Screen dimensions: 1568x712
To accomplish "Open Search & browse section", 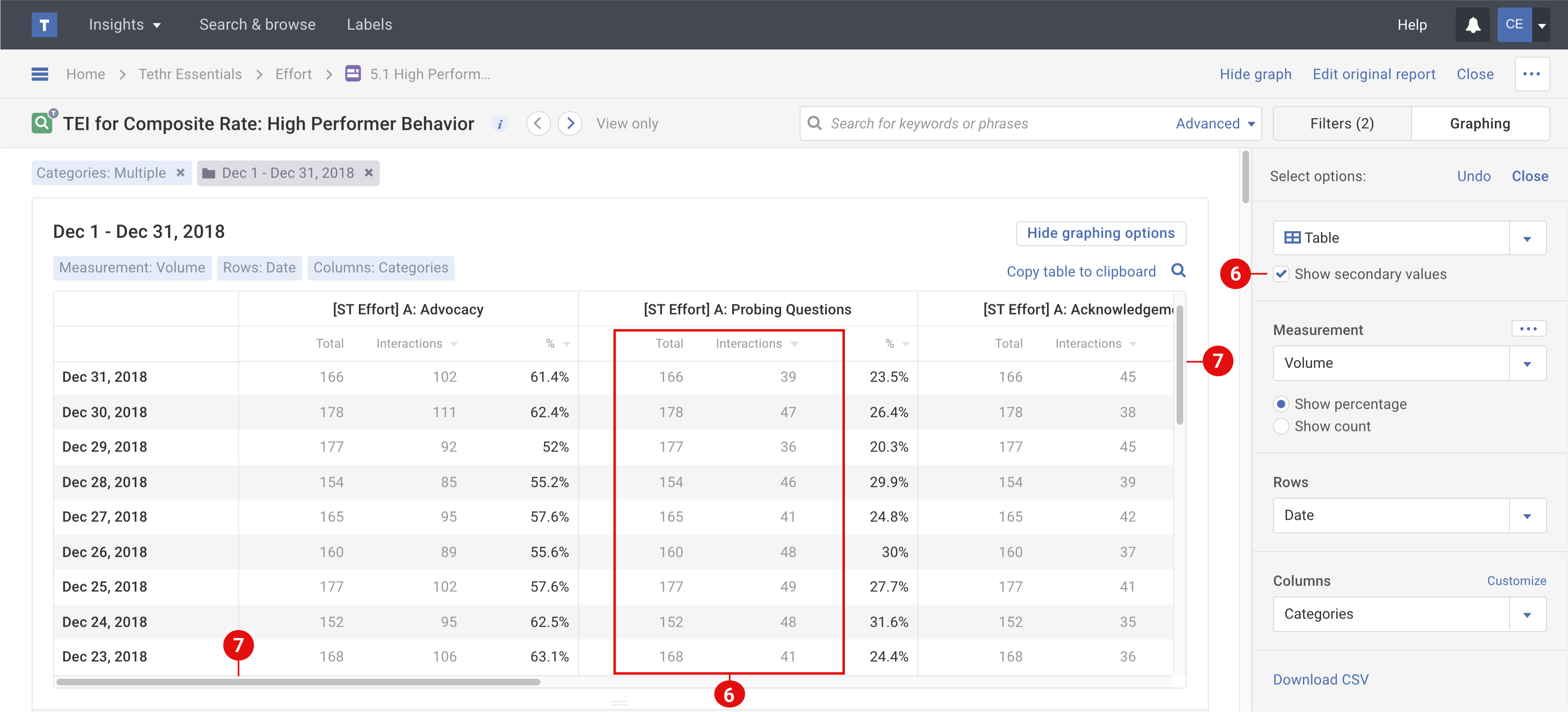I will pyautogui.click(x=257, y=25).
